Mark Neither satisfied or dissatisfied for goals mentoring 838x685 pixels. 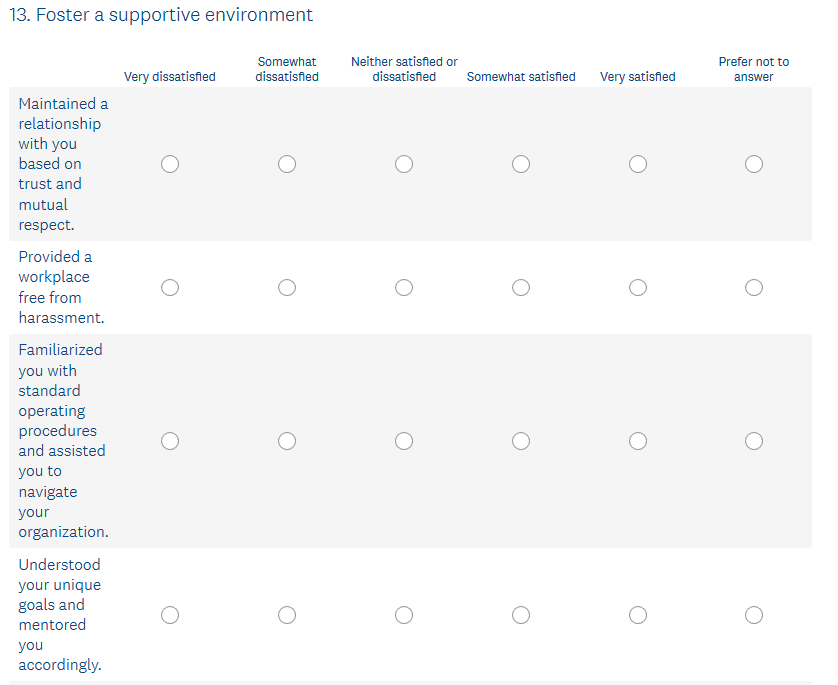coord(404,615)
